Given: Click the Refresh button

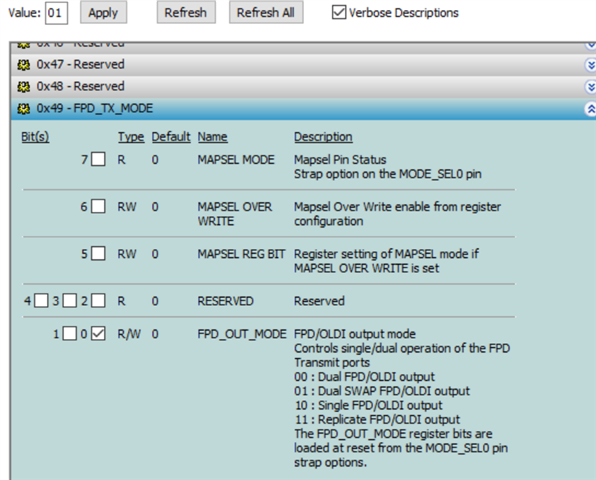Looking at the screenshot, I should pos(186,13).
